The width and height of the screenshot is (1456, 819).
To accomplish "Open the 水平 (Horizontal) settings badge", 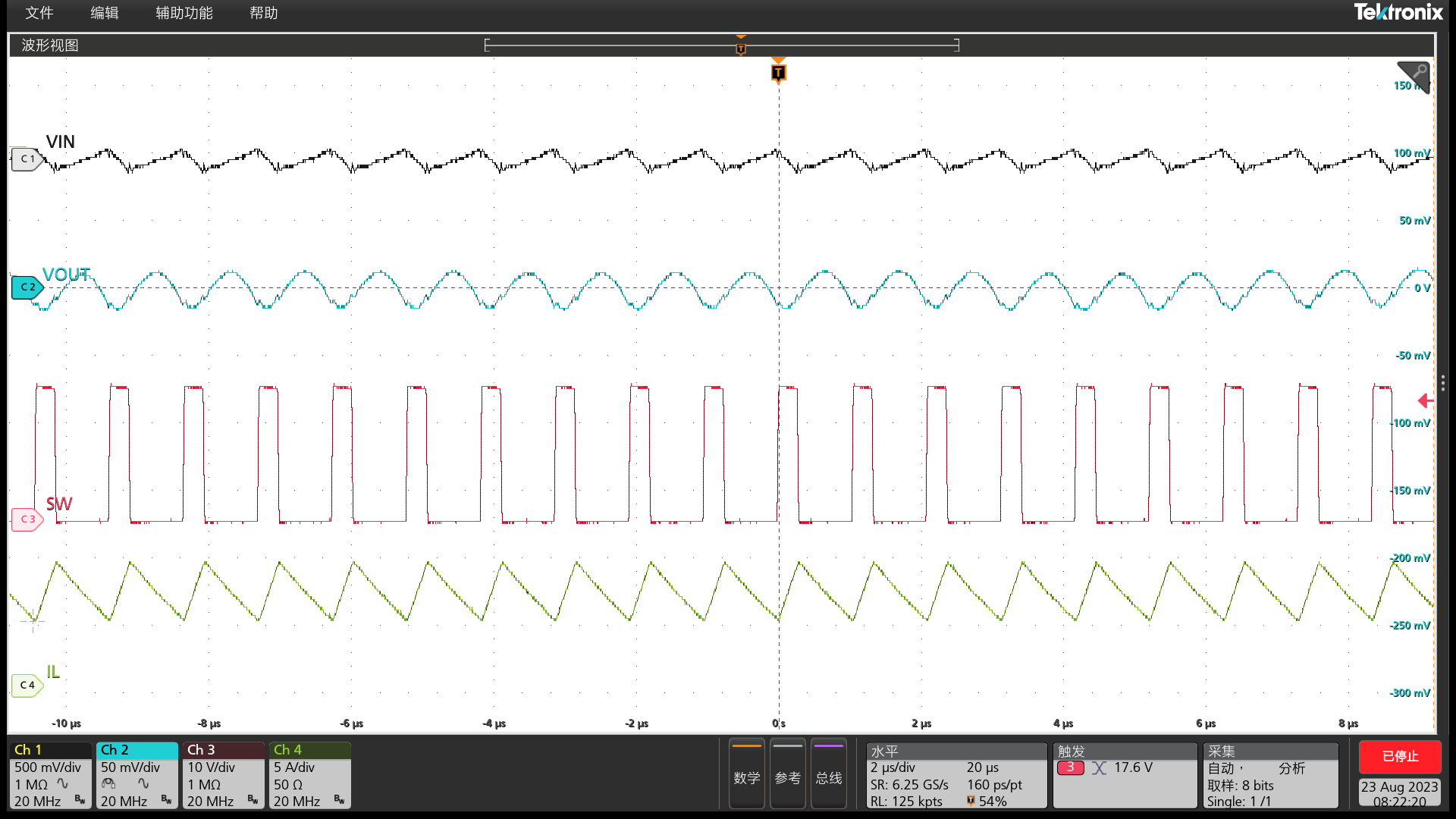I will tap(955, 775).
